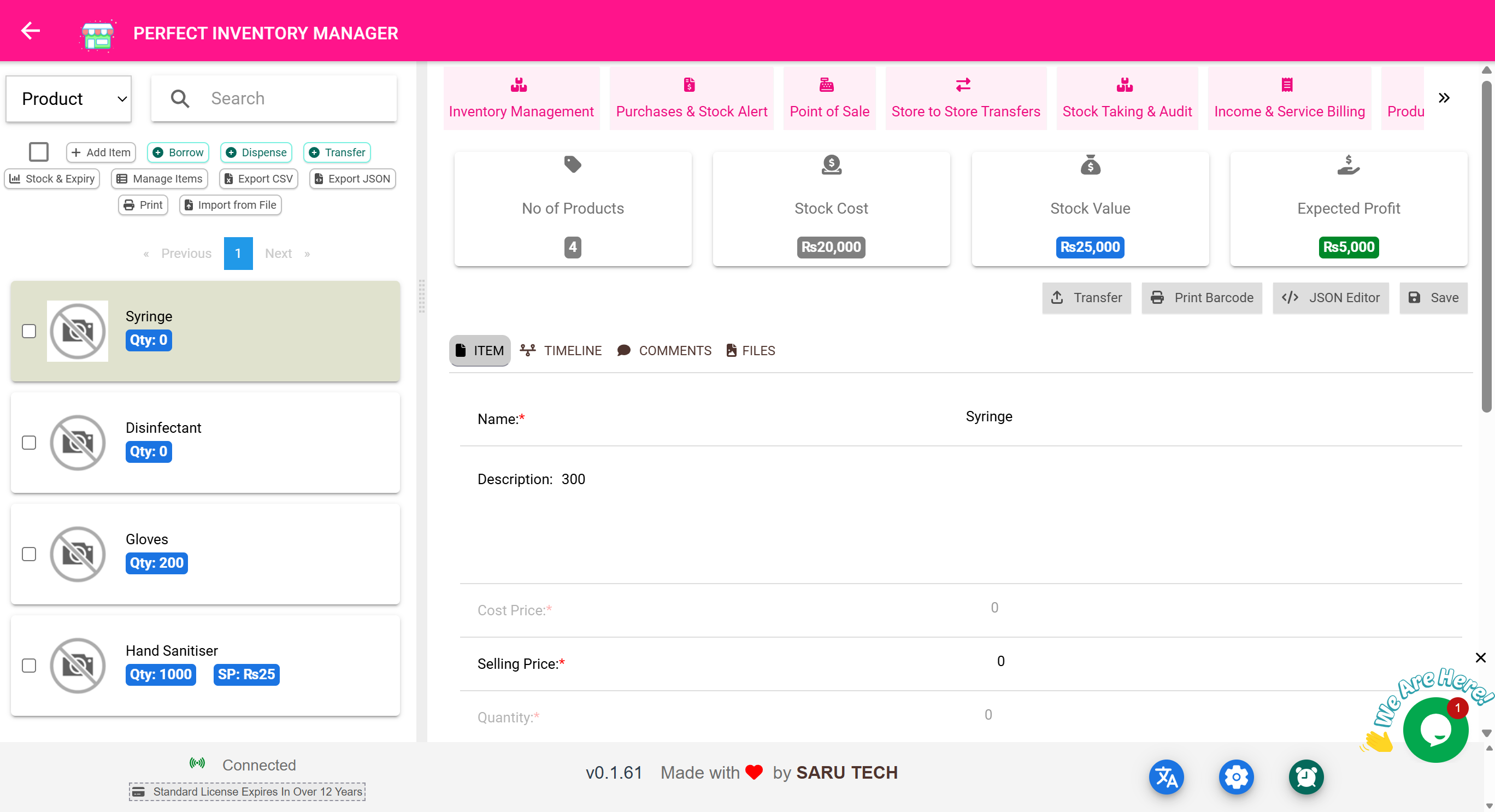1495x812 pixels.
Task: Open Stock & Expiry report
Action: pos(52,178)
